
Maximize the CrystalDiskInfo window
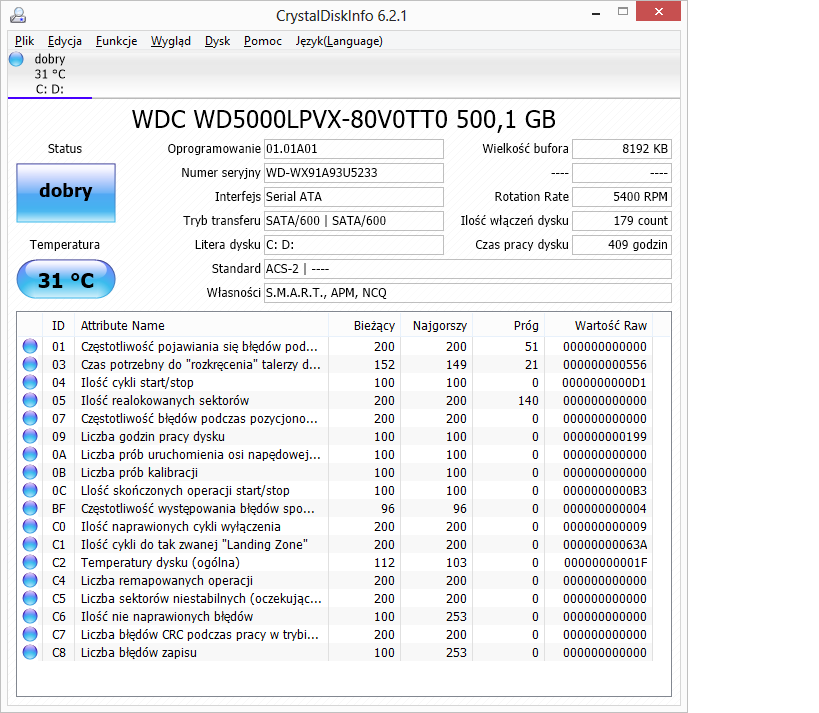[x=623, y=11]
